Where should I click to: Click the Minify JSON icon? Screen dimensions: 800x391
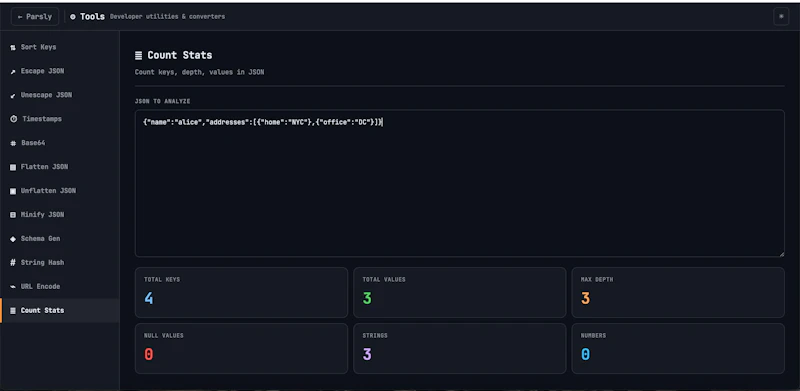coord(13,215)
